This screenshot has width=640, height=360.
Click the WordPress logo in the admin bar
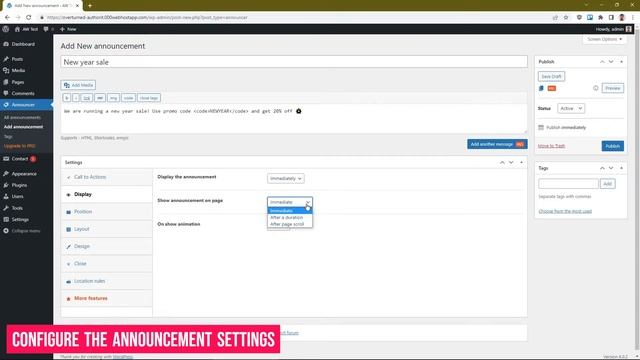coord(6,29)
